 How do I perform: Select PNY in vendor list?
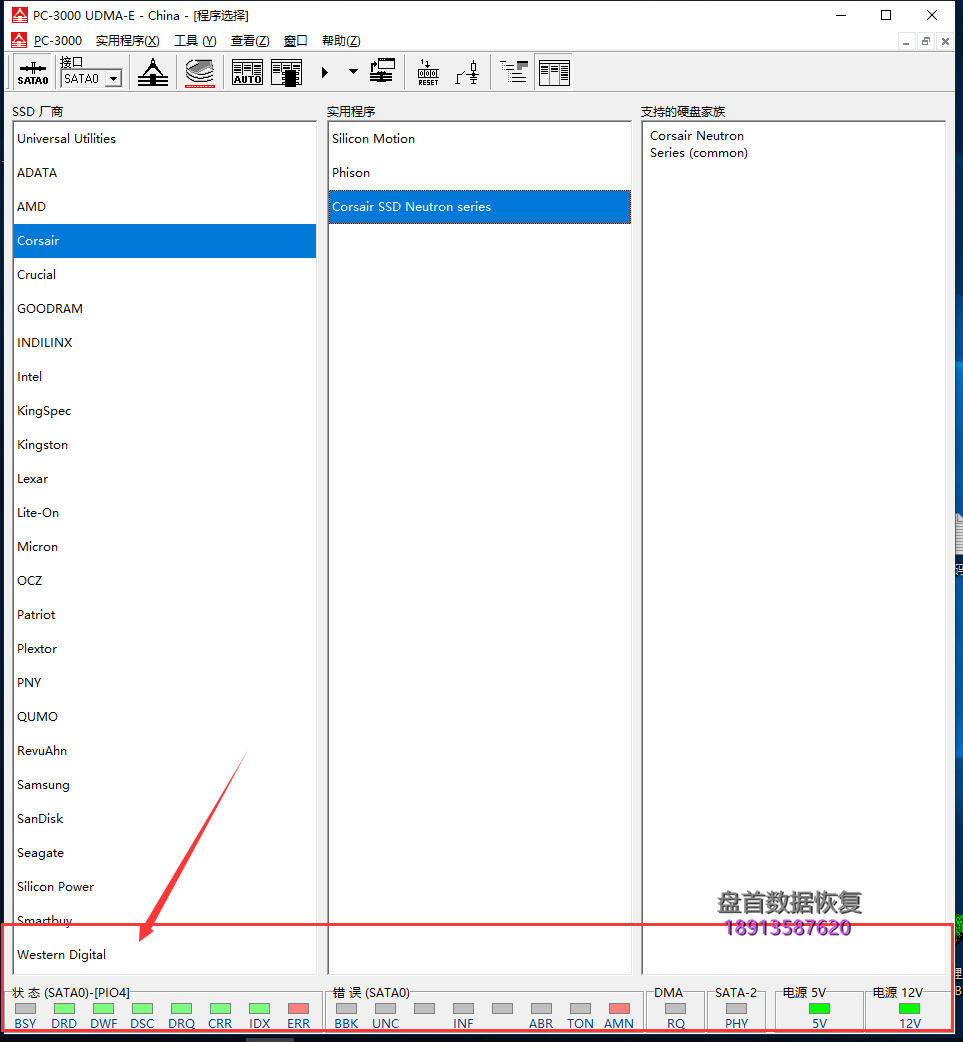click(x=164, y=682)
